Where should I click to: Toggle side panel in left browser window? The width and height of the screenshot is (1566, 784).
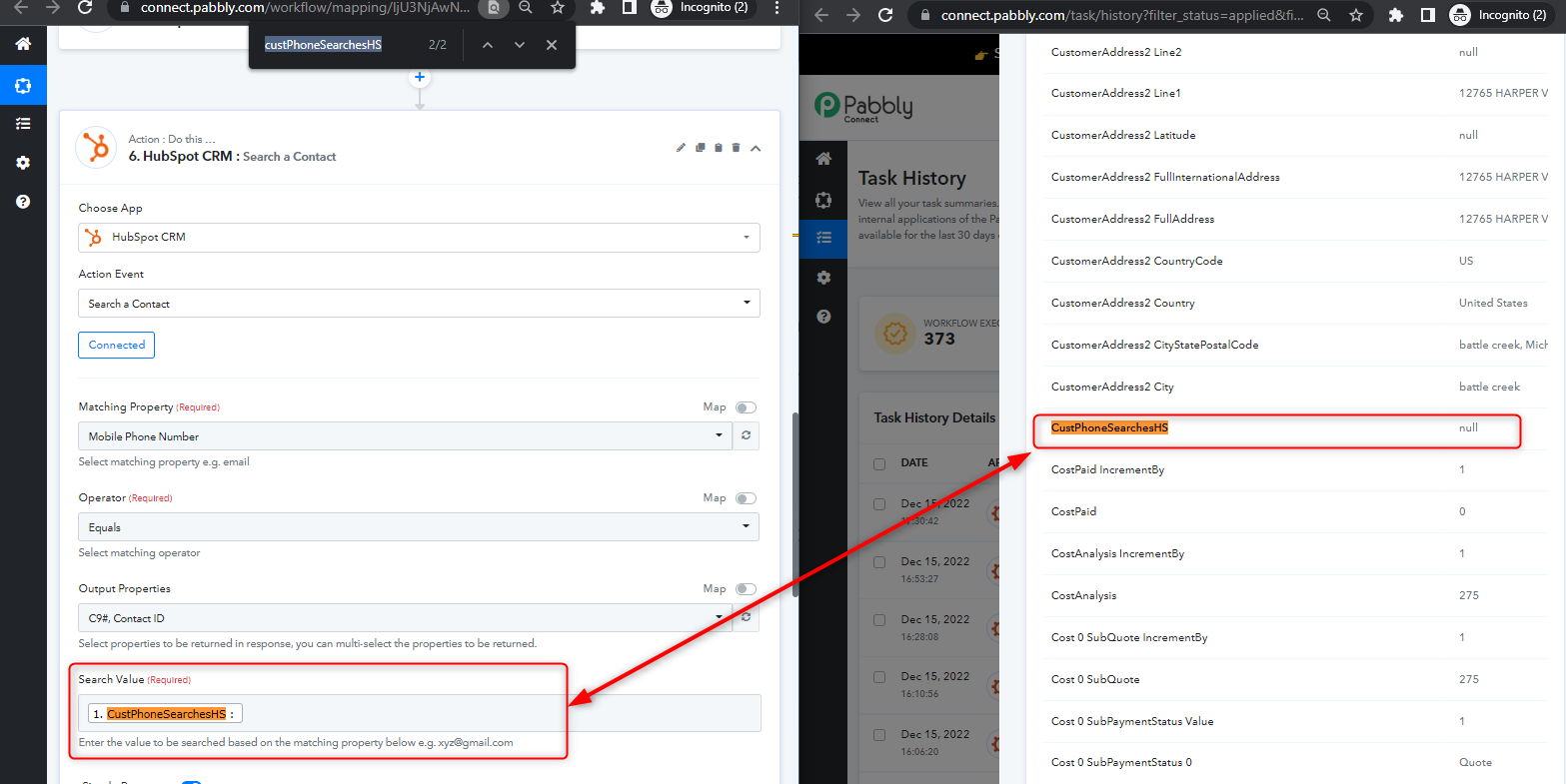(x=629, y=8)
